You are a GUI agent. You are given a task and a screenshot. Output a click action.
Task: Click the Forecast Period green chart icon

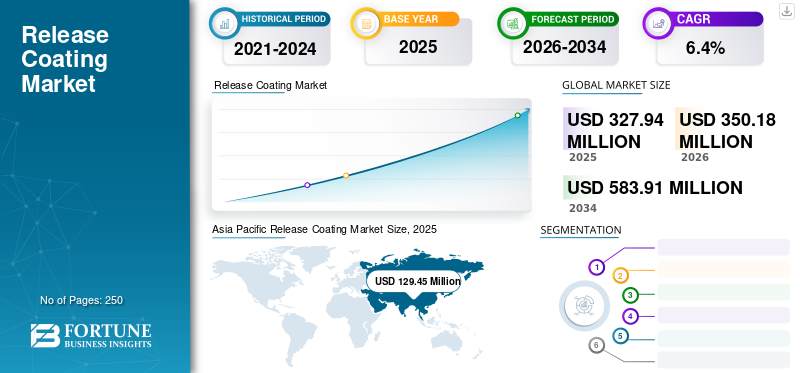[x=513, y=22]
